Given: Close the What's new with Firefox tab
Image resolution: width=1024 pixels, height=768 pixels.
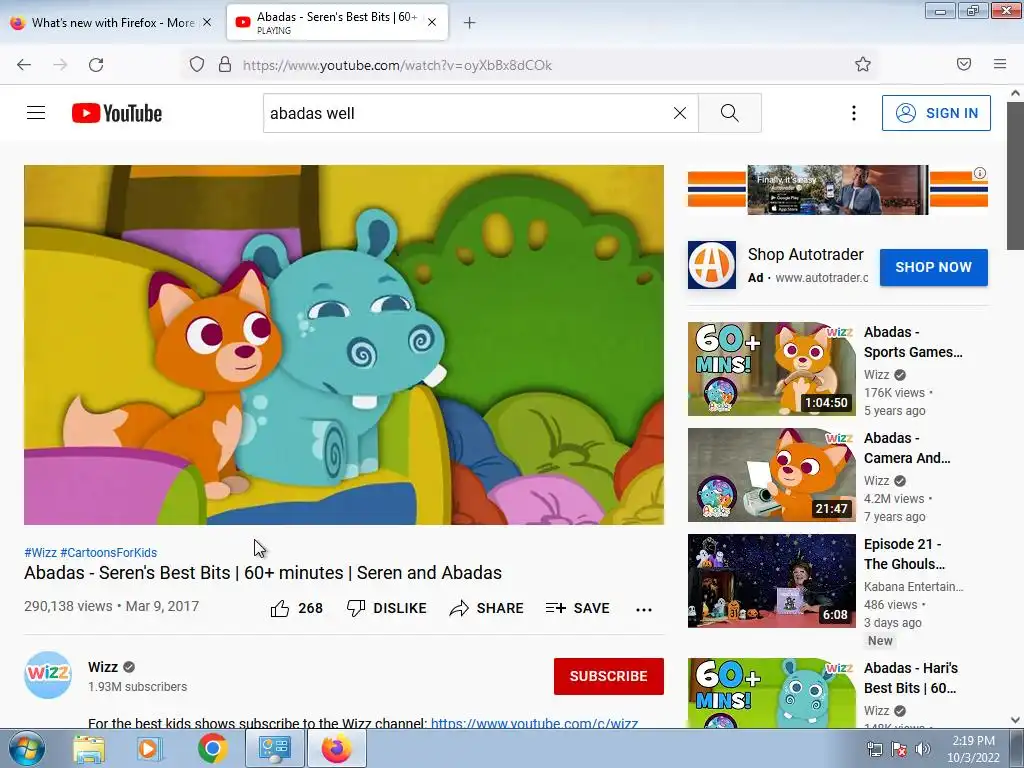Looking at the screenshot, I should coord(207,22).
